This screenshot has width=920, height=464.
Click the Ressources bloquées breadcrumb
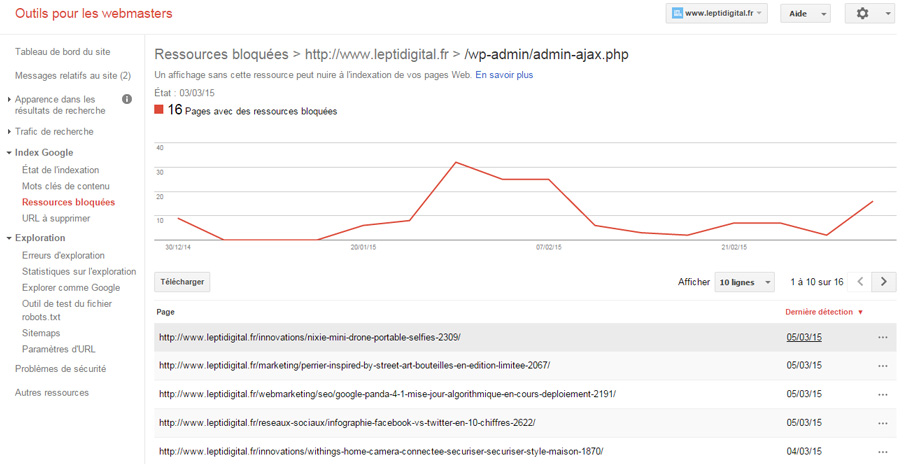click(x=221, y=55)
